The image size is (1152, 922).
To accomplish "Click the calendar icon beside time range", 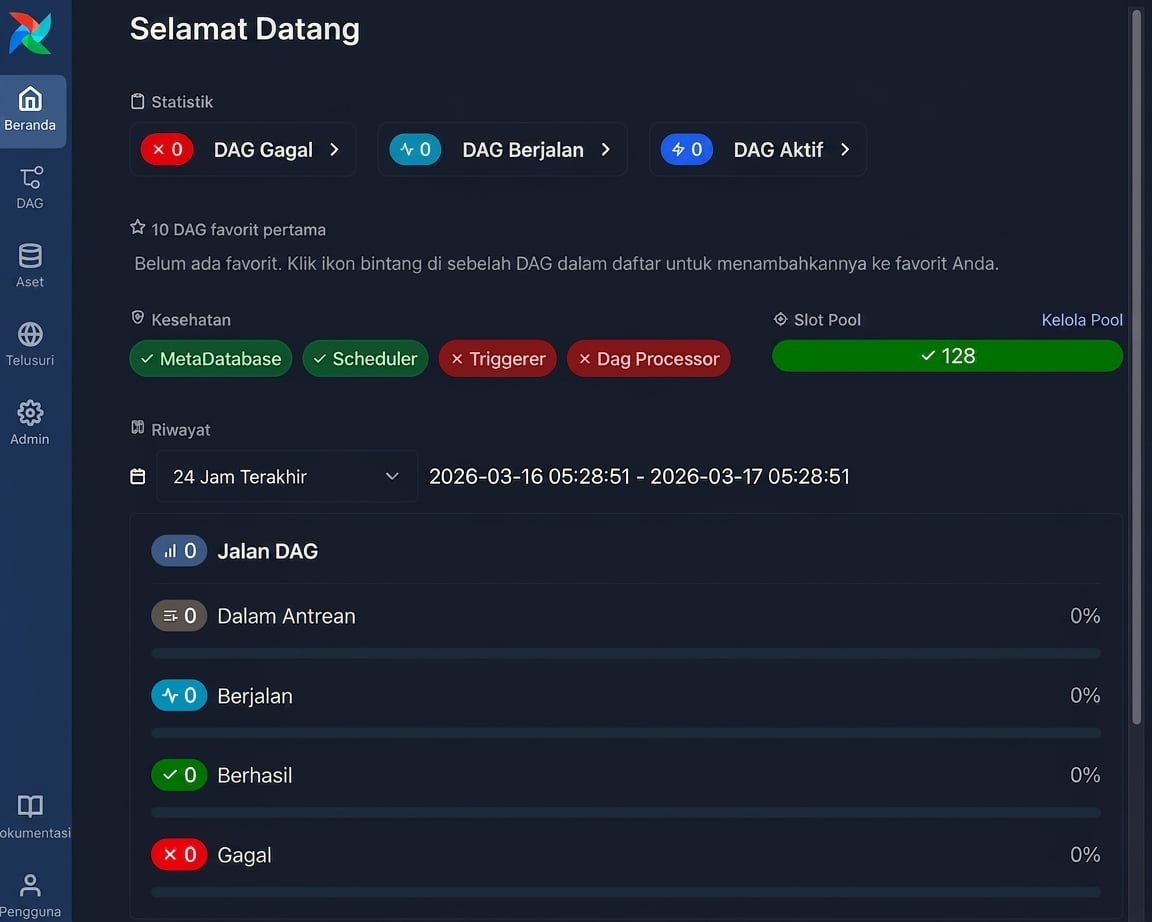I will [x=137, y=477].
